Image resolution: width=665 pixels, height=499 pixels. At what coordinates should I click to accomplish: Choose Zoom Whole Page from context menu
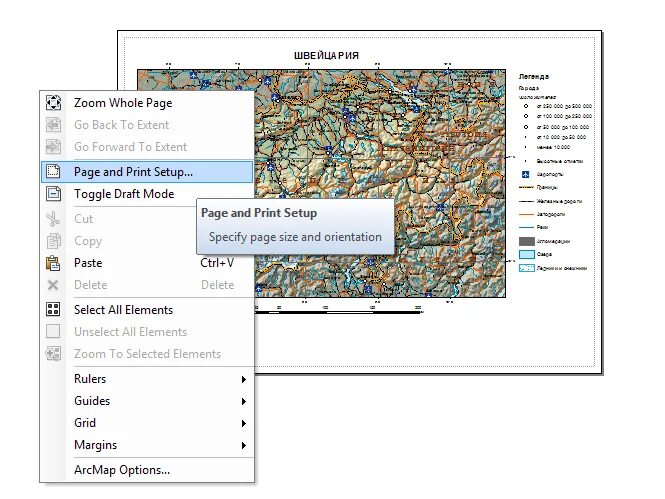pyautogui.click(x=147, y=103)
